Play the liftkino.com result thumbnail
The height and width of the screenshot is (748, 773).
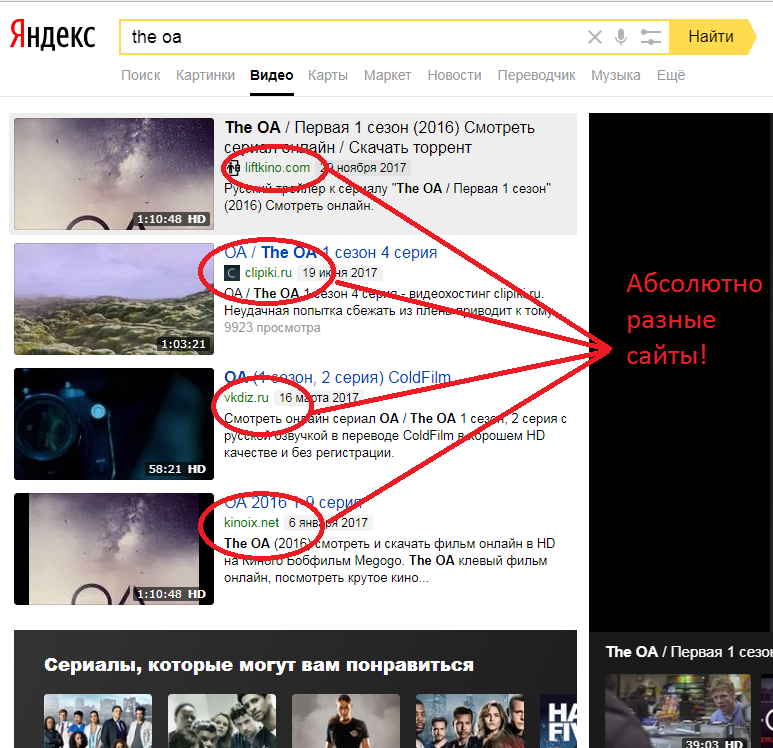click(114, 174)
